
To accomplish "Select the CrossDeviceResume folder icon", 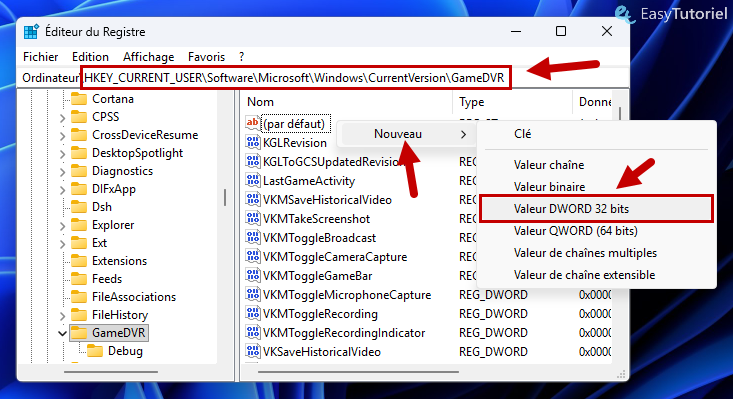I will (x=79, y=135).
